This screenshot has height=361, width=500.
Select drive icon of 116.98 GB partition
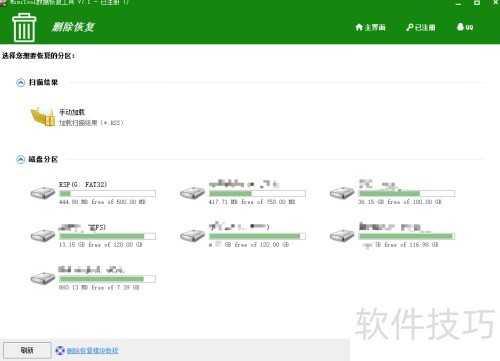point(342,236)
